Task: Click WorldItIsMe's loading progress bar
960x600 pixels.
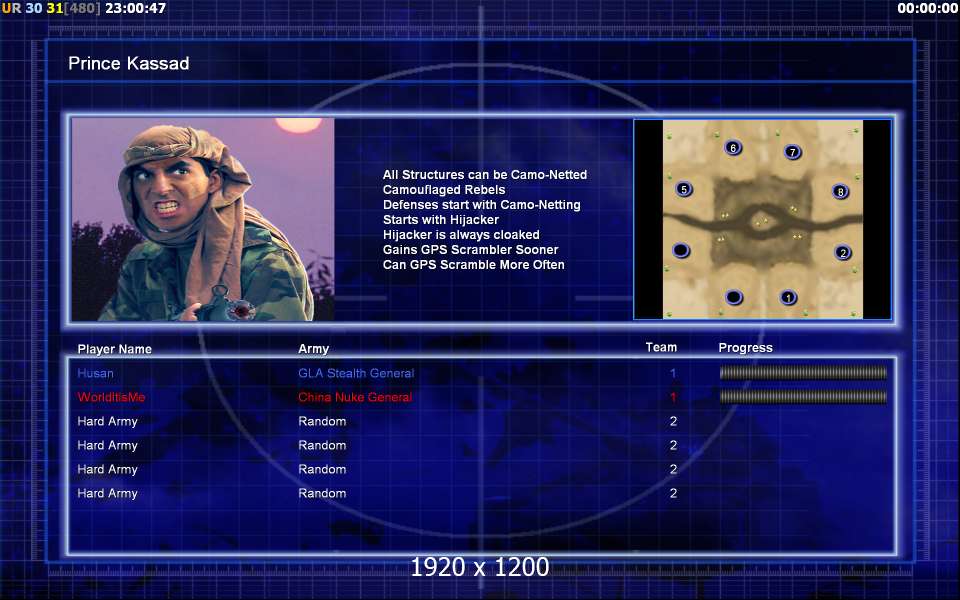Action: pos(803,397)
